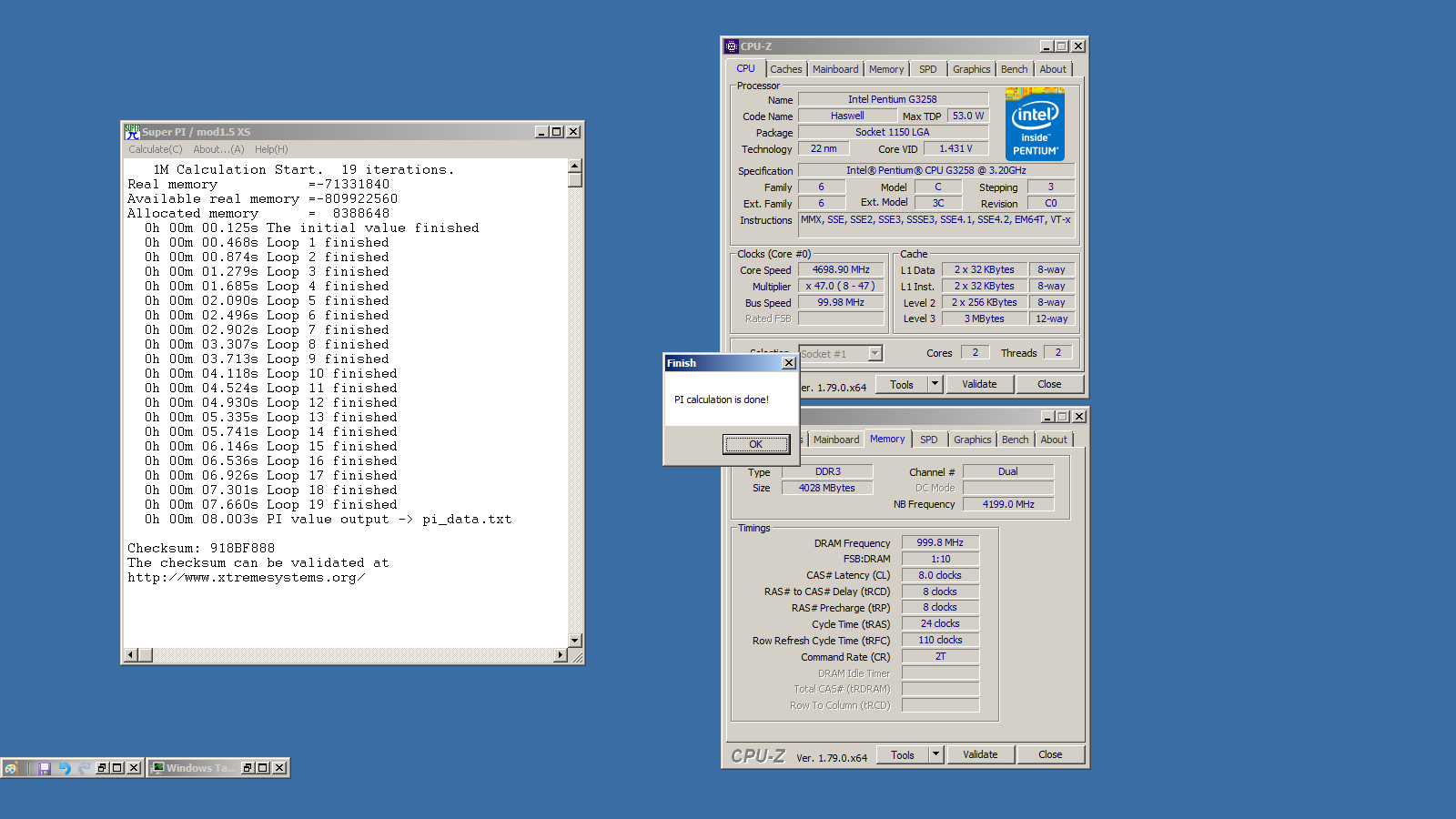Switch to Mainboard tab in upper CPU-Z
The width and height of the screenshot is (1456, 819).
[x=835, y=69]
